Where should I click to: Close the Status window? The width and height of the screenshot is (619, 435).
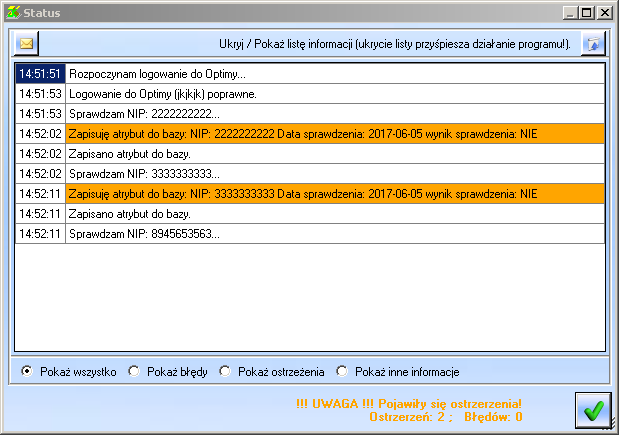tap(604, 13)
